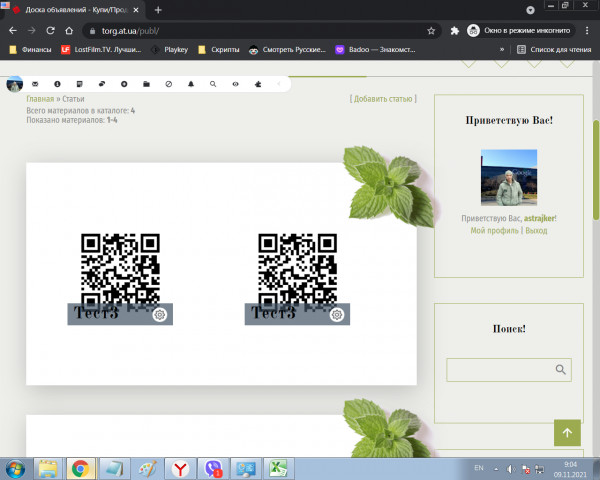
Task: Open the Playkey bookmark
Action: [x=170, y=50]
